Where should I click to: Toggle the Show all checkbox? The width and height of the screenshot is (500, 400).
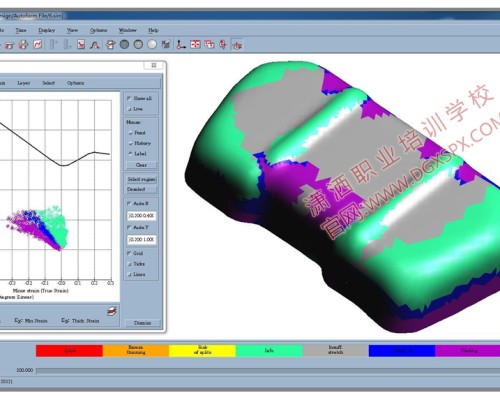pos(129,98)
